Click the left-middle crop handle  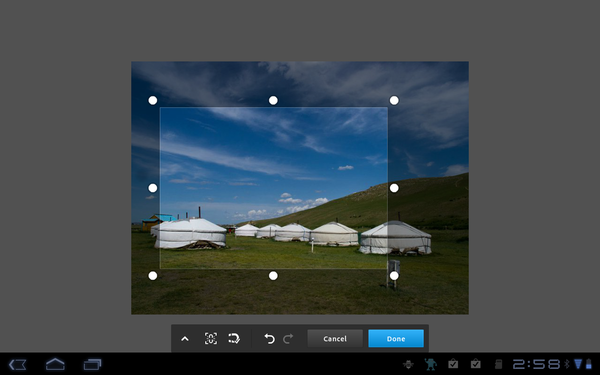[153, 188]
